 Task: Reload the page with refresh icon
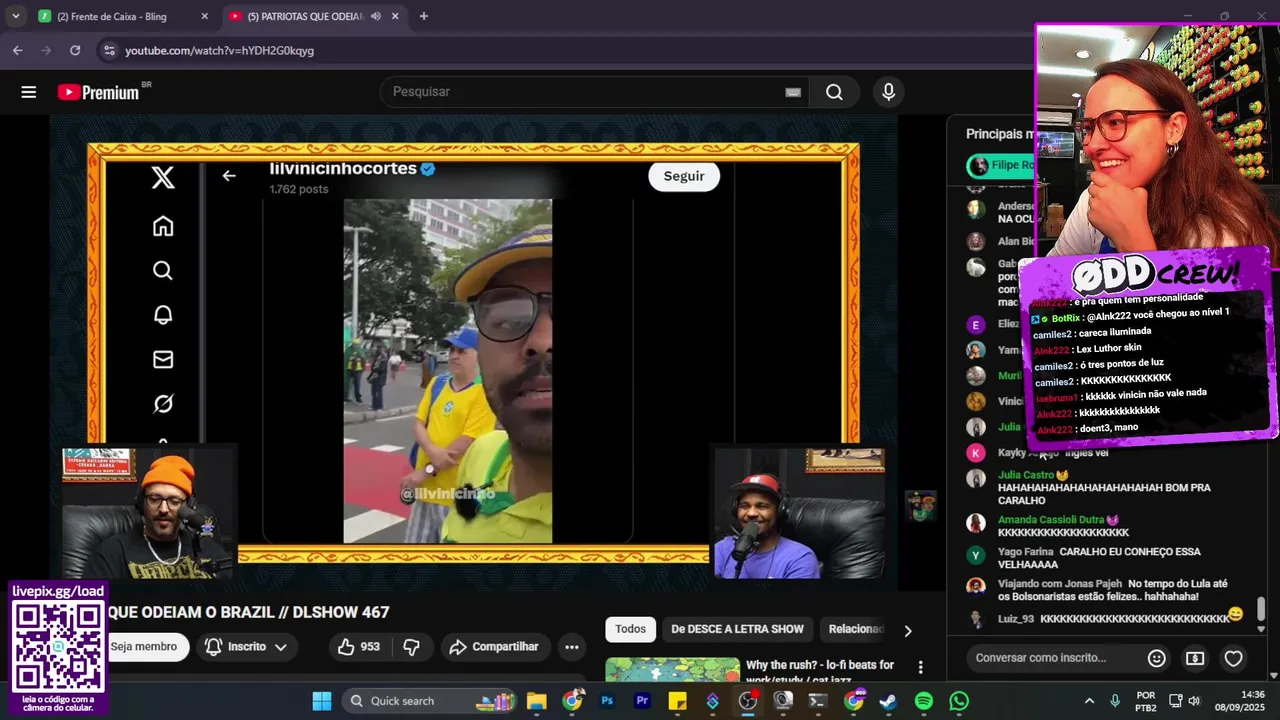(75, 50)
